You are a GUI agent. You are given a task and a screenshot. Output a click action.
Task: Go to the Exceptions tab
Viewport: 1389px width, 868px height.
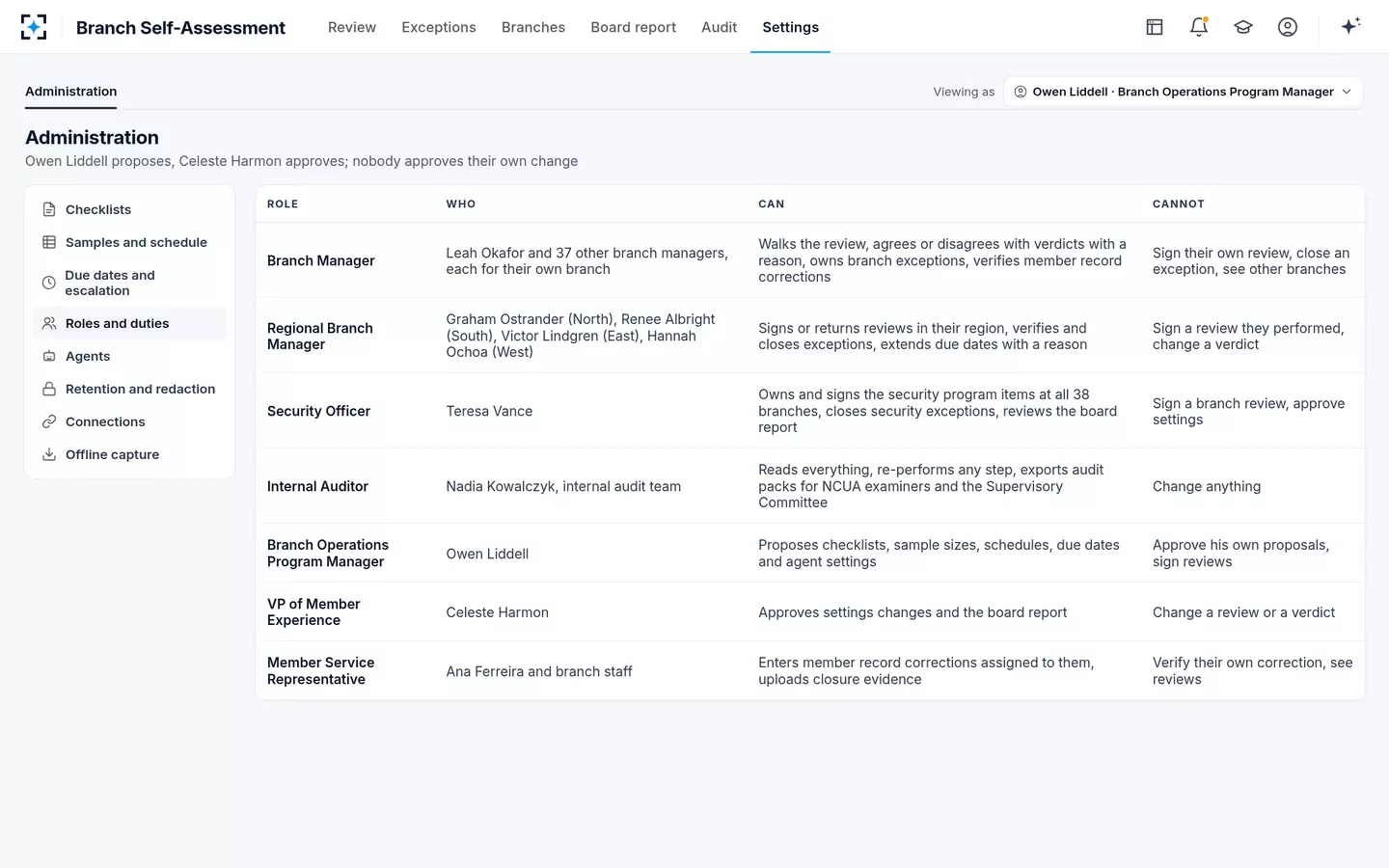[x=439, y=27]
